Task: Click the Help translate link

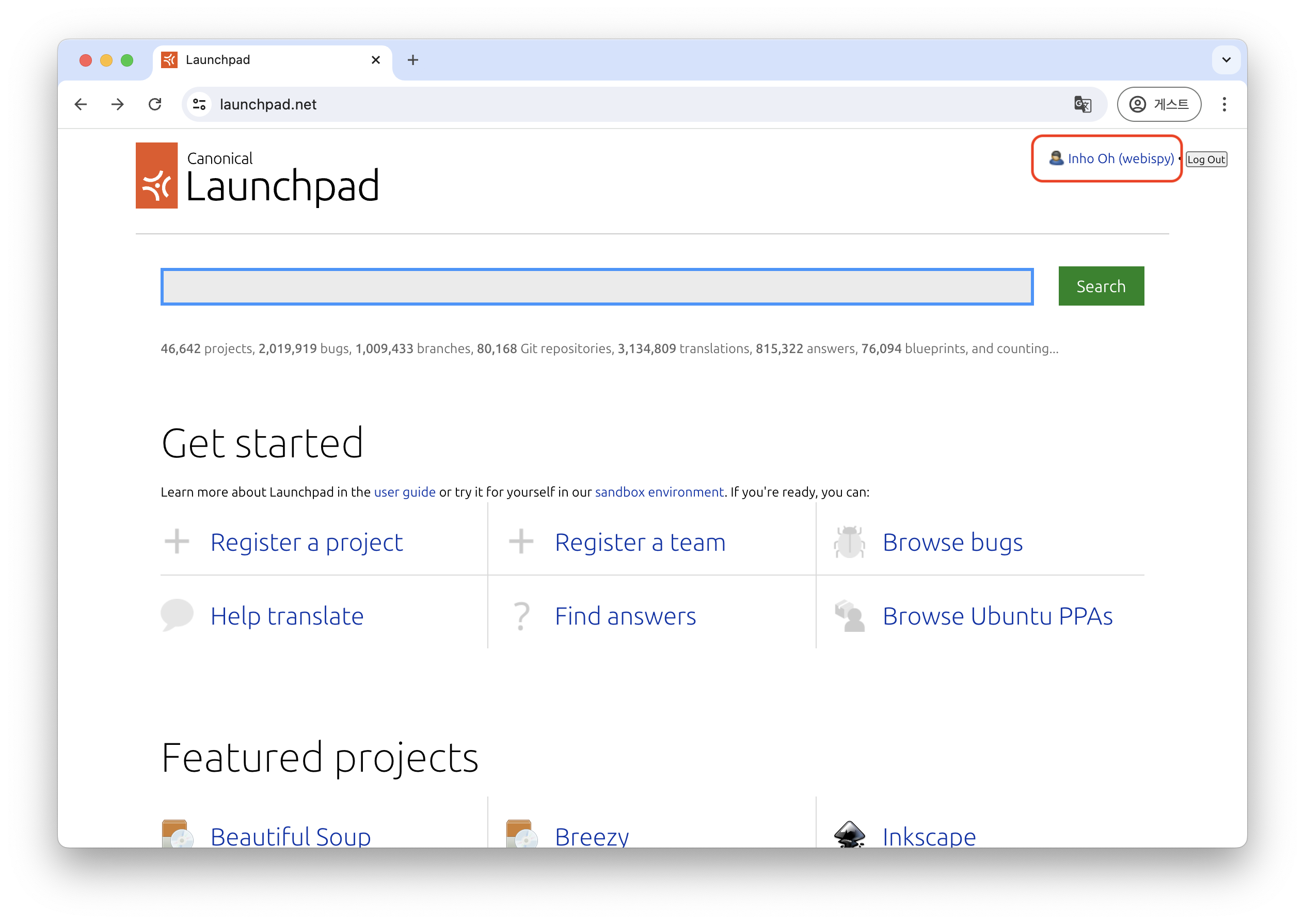Action: click(x=287, y=616)
